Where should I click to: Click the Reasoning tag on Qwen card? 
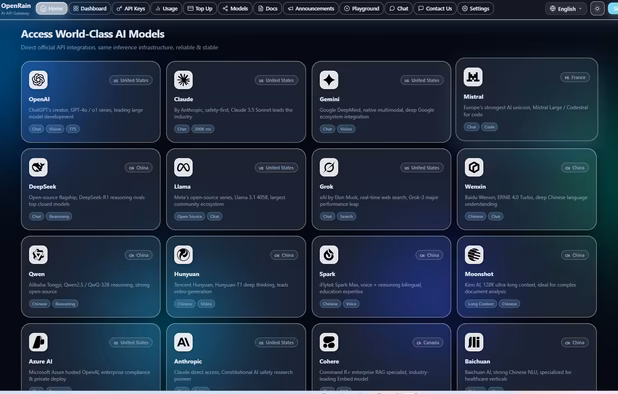coord(65,304)
